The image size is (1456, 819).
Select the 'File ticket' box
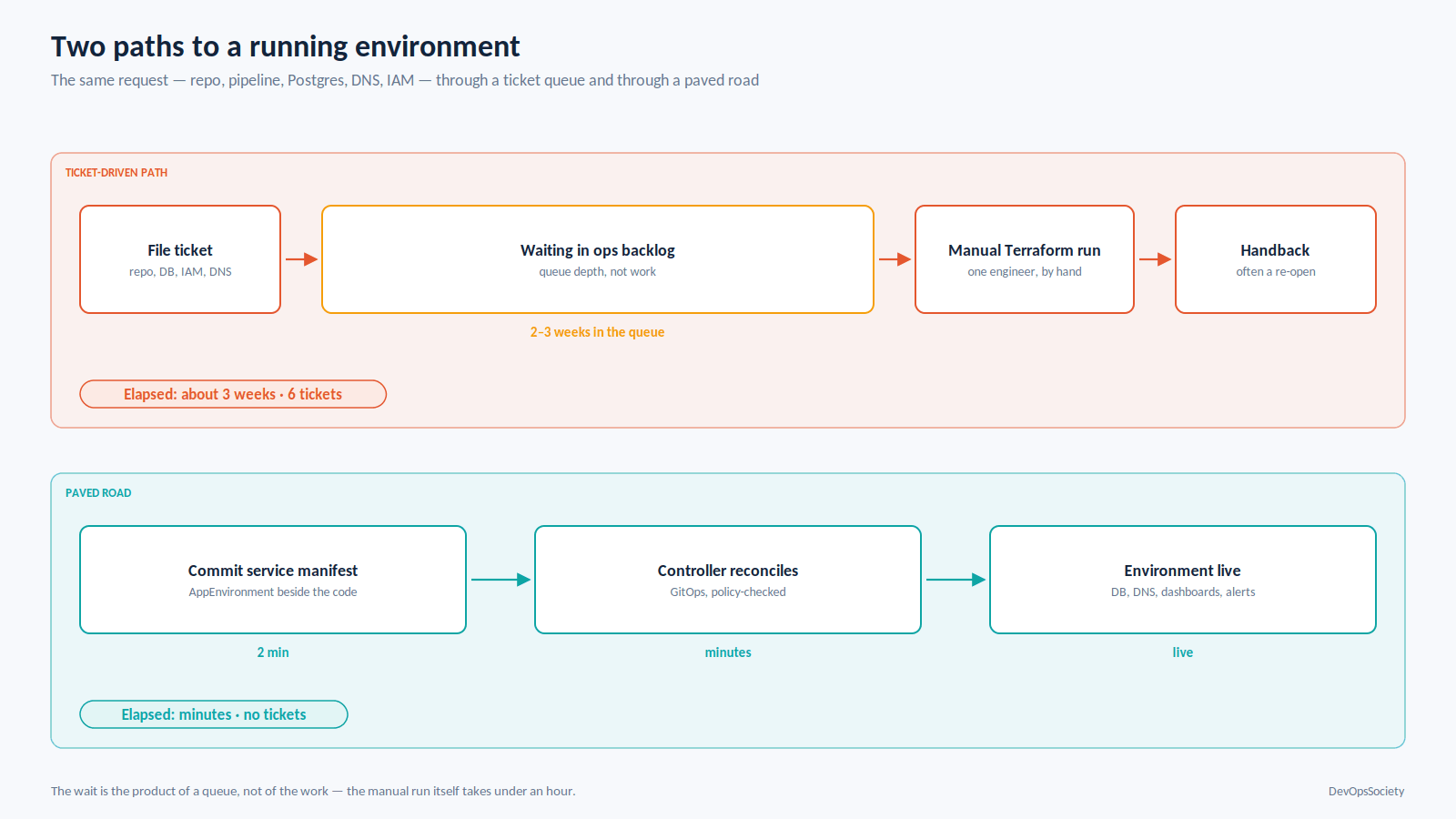(x=180, y=259)
